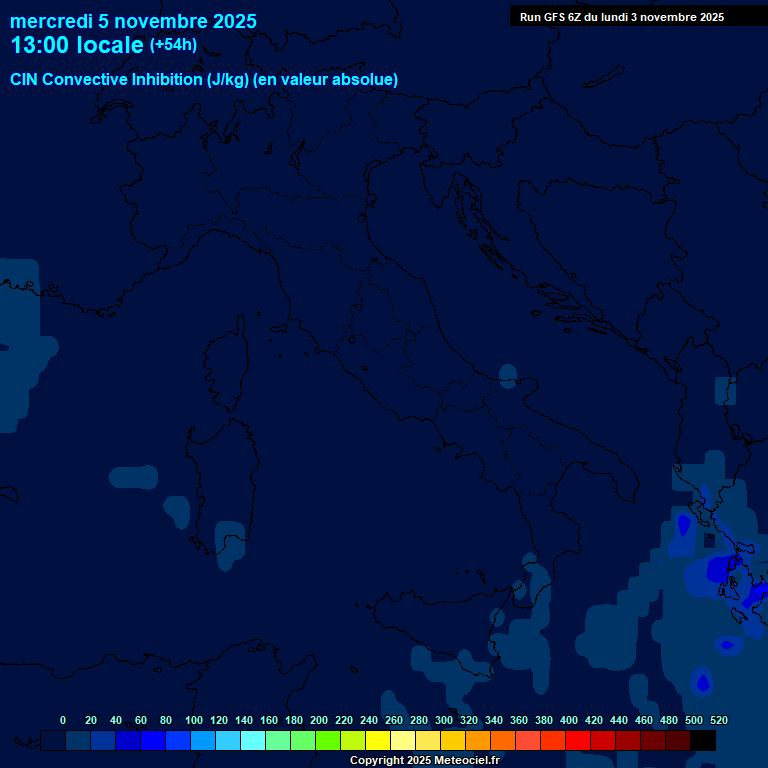Click the darkest navy swatch at legend's left end
Screen dimensions: 768x768
[53, 741]
